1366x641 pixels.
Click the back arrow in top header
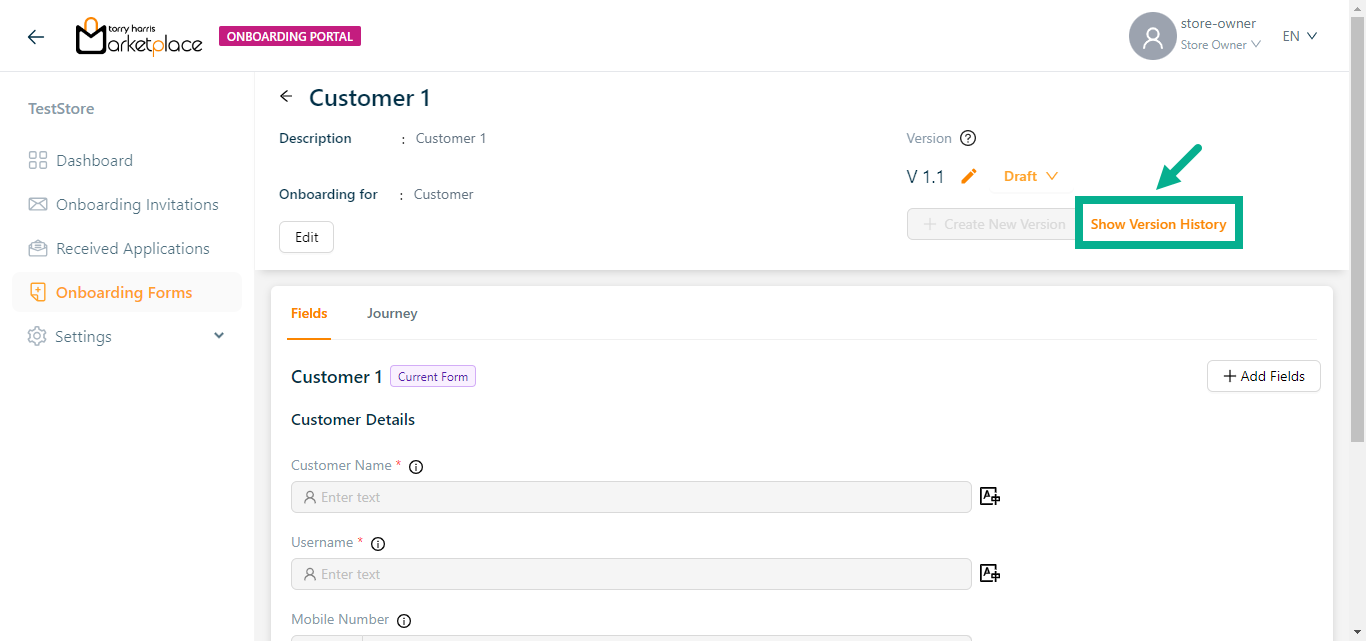pyautogui.click(x=36, y=37)
